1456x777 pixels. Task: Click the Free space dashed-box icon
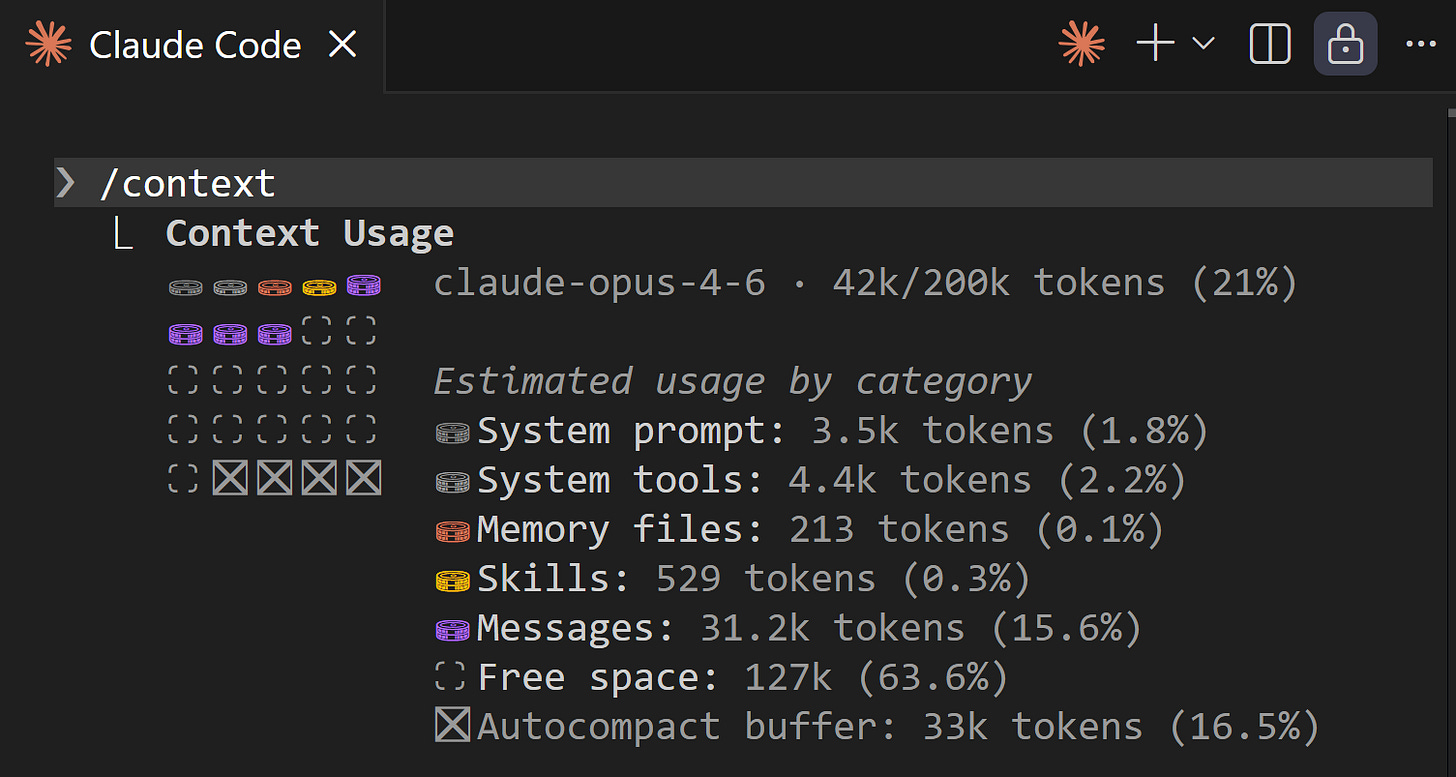pos(450,677)
